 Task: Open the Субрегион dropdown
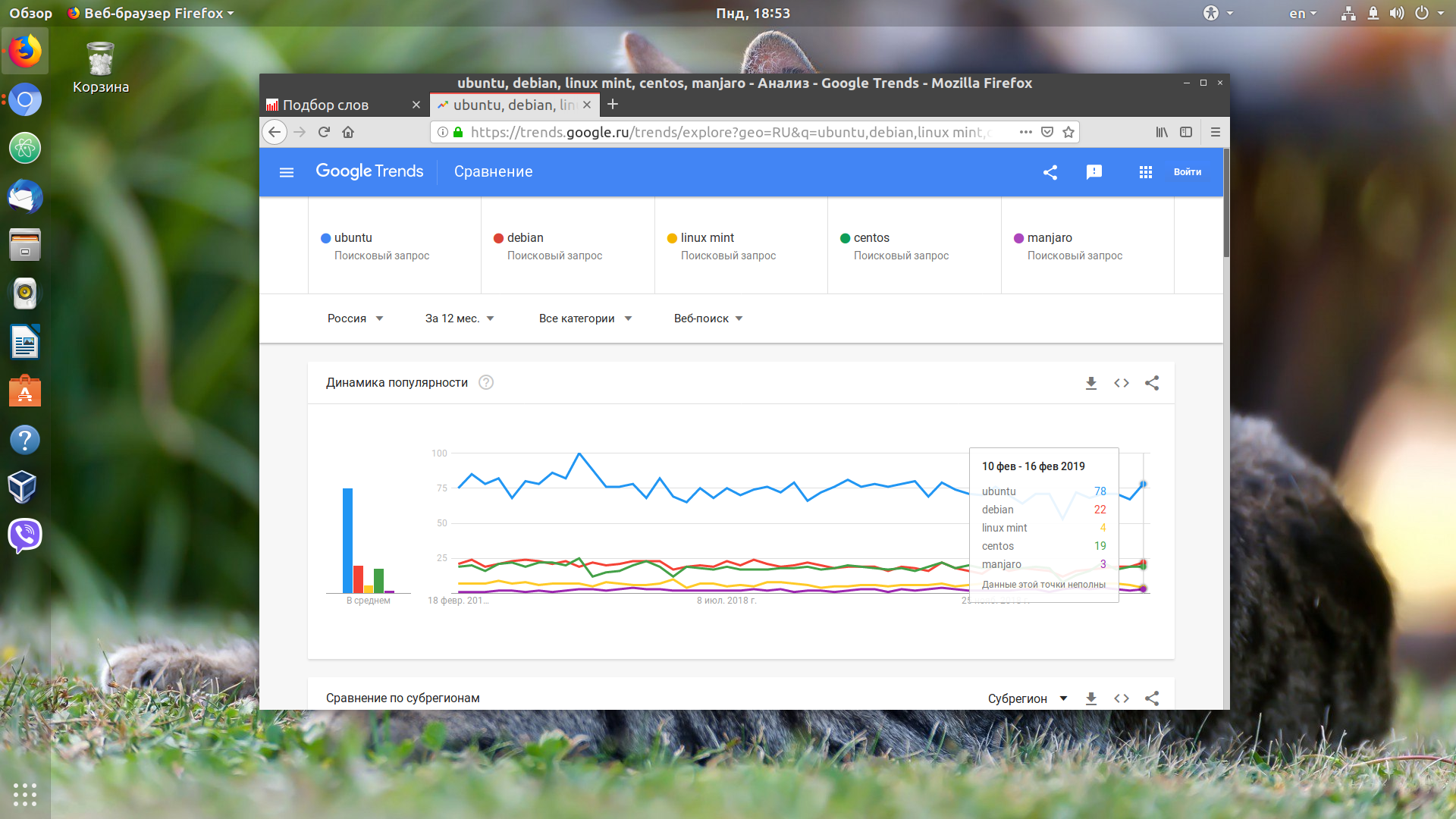[1028, 698]
